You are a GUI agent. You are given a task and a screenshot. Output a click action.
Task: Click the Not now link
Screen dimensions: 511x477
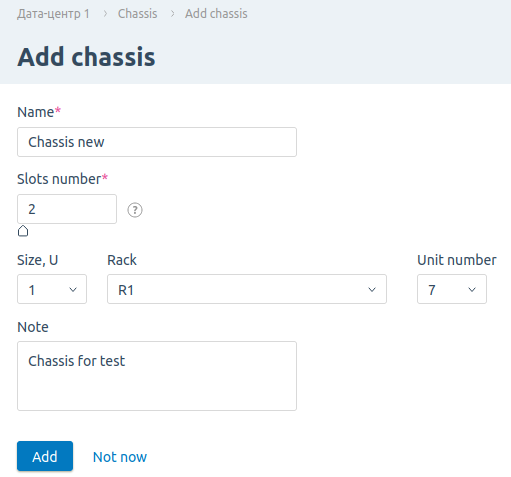point(120,457)
